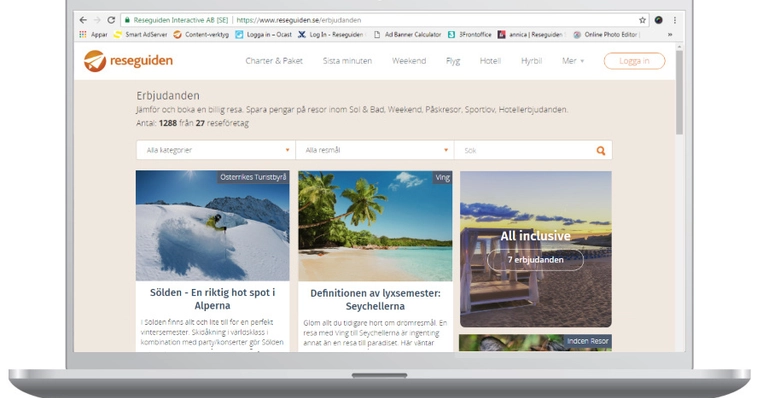Open the Sölden Alperna article headline

pos(212,299)
